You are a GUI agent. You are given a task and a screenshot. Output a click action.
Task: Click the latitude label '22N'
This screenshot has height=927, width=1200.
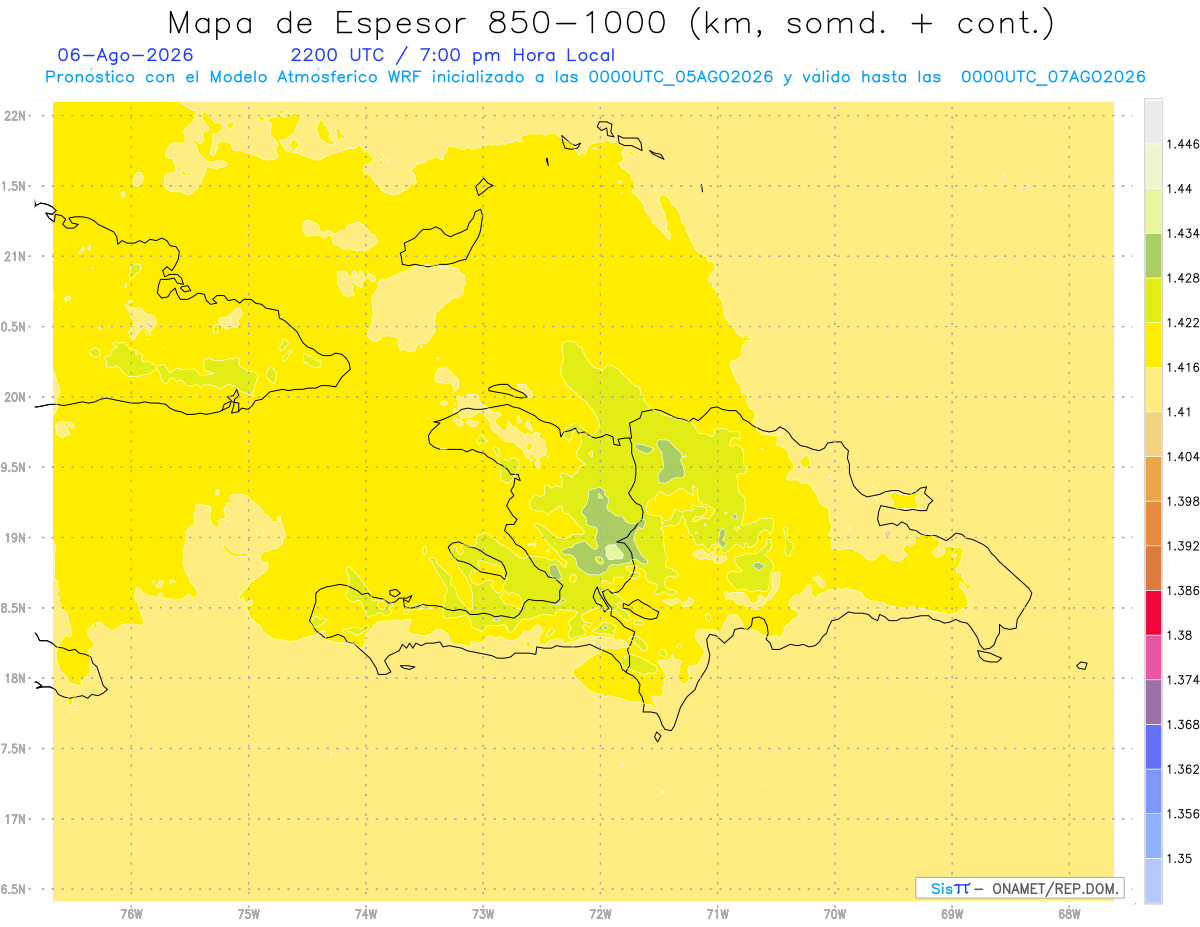[x=16, y=116]
